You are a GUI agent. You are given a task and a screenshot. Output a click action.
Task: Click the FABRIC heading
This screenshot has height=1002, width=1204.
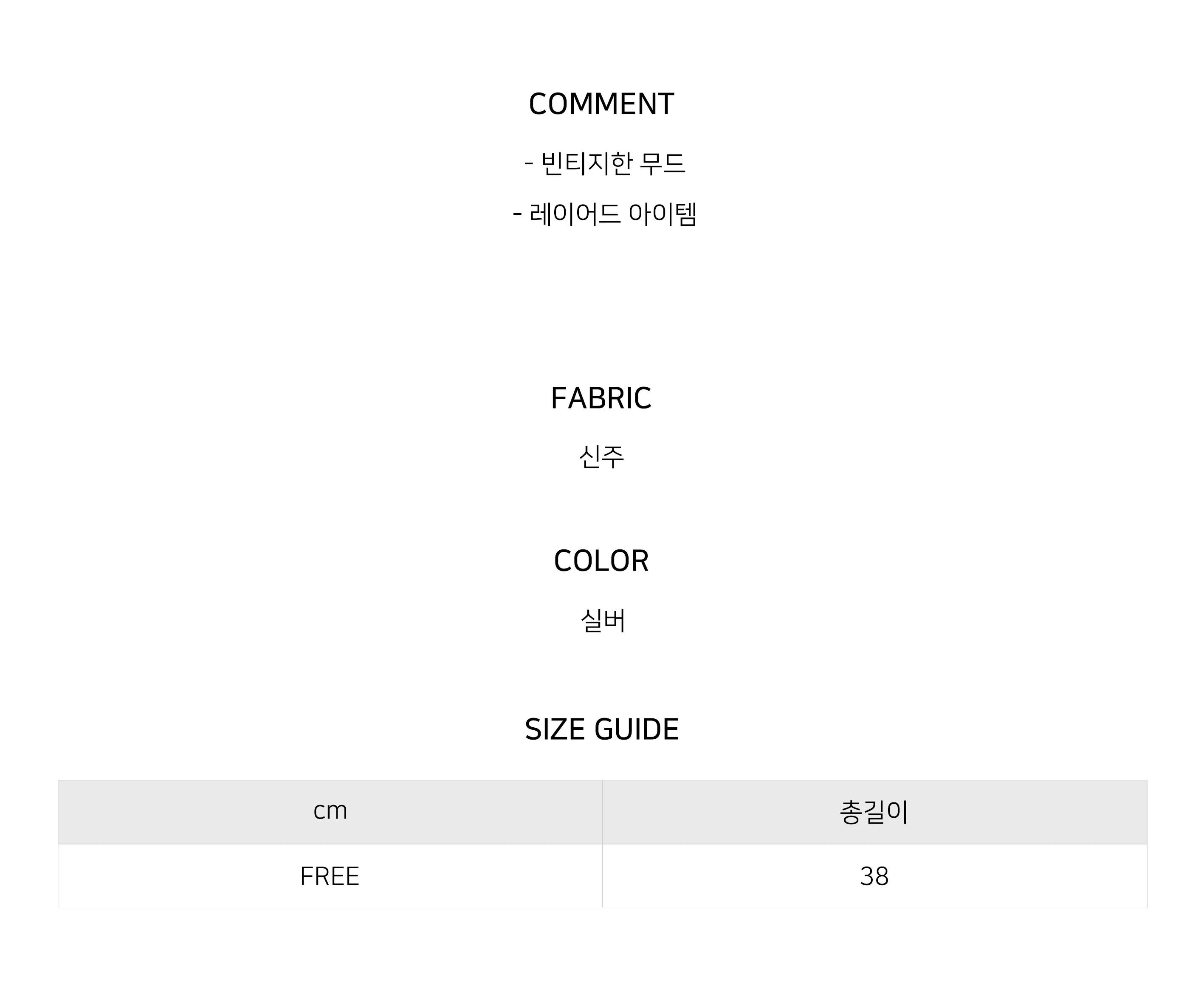coord(601,398)
